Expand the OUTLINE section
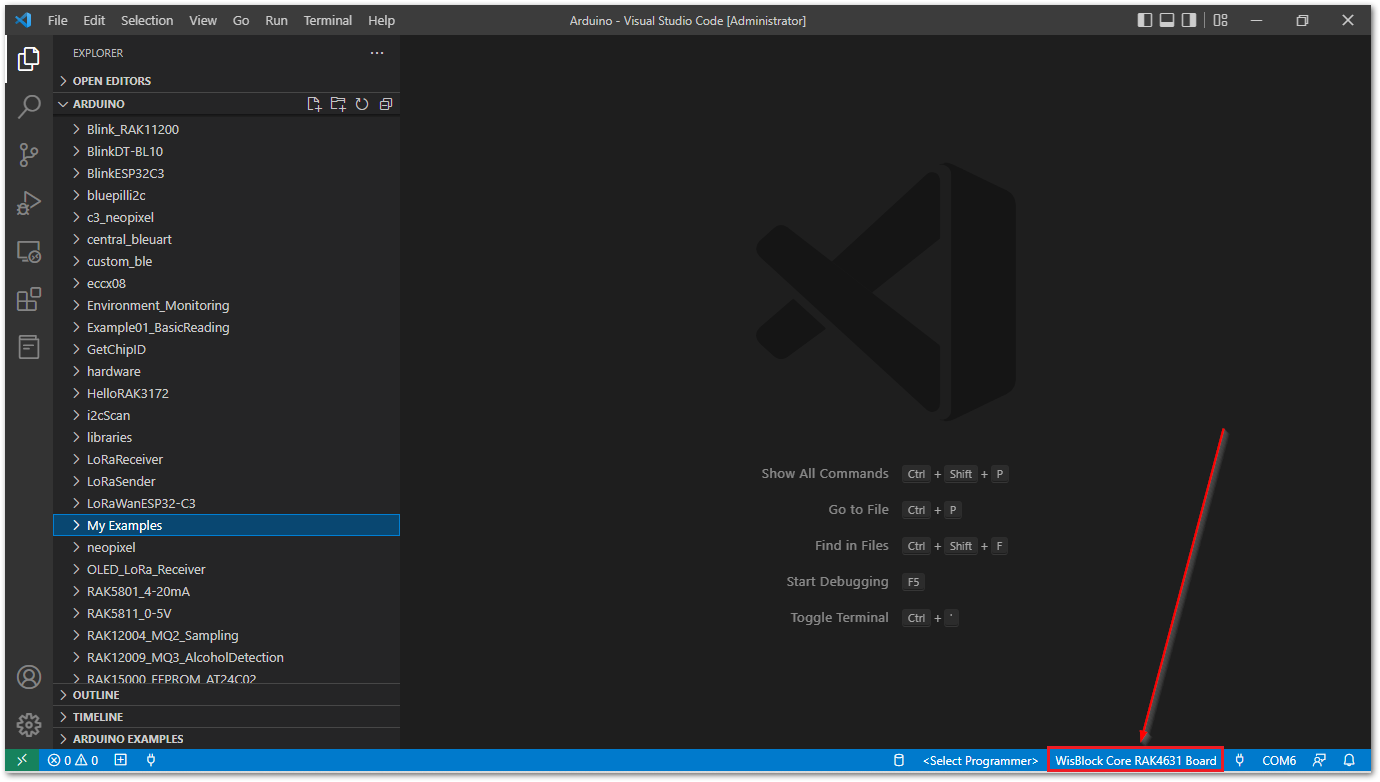The width and height of the screenshot is (1380, 782). click(x=226, y=695)
